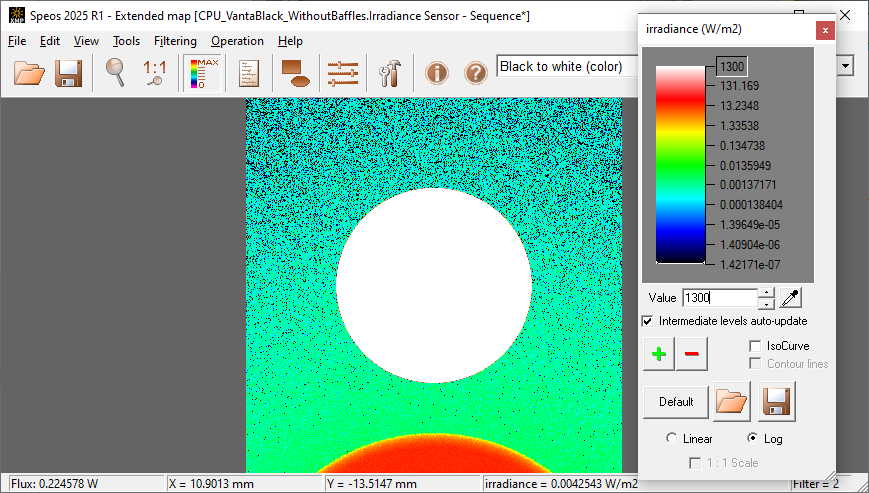The image size is (869, 493).
Task: Click the X = 10.9013 mm status field
Action: click(244, 484)
